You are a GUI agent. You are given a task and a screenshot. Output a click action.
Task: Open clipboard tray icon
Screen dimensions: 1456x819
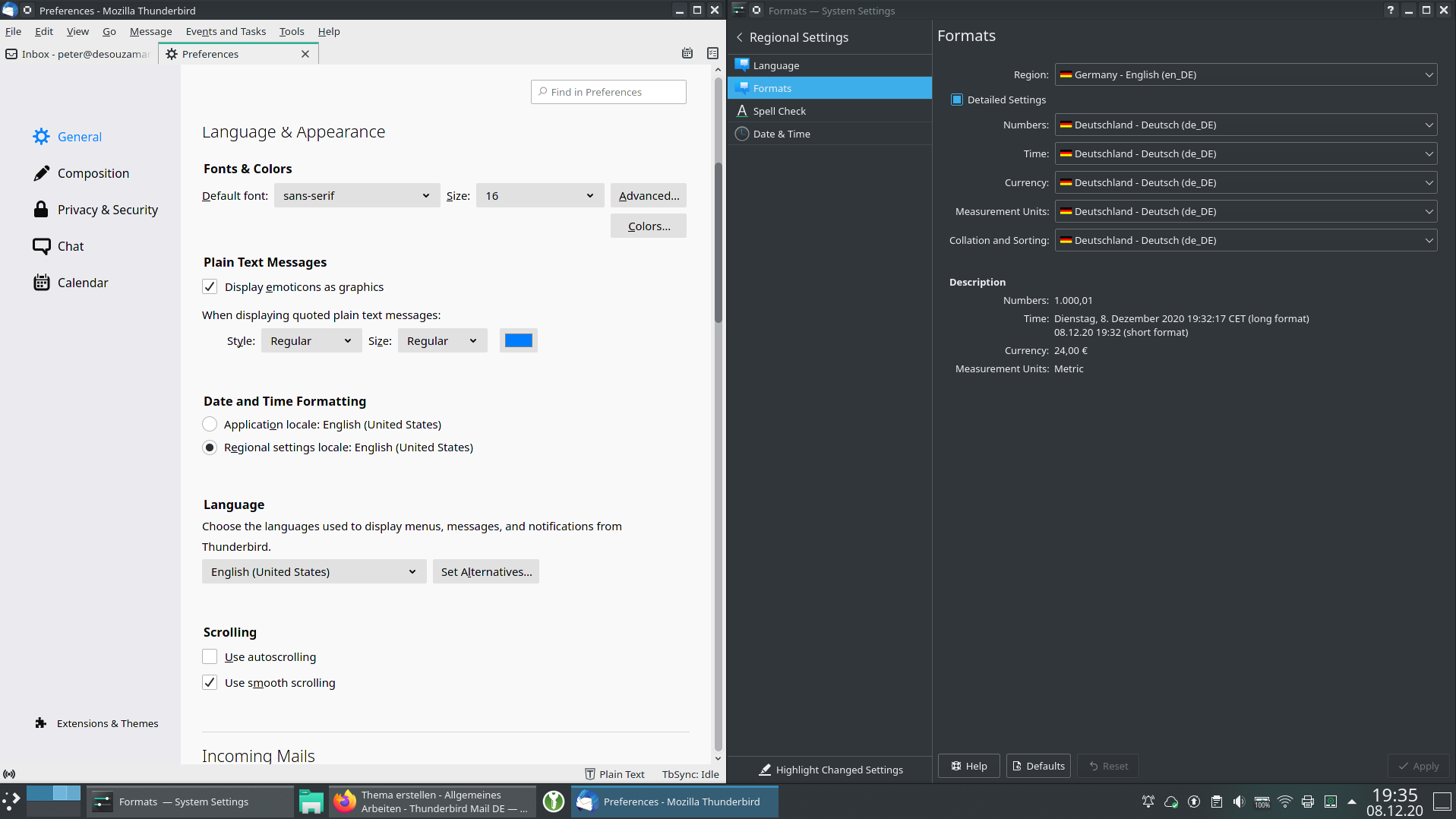1217,802
